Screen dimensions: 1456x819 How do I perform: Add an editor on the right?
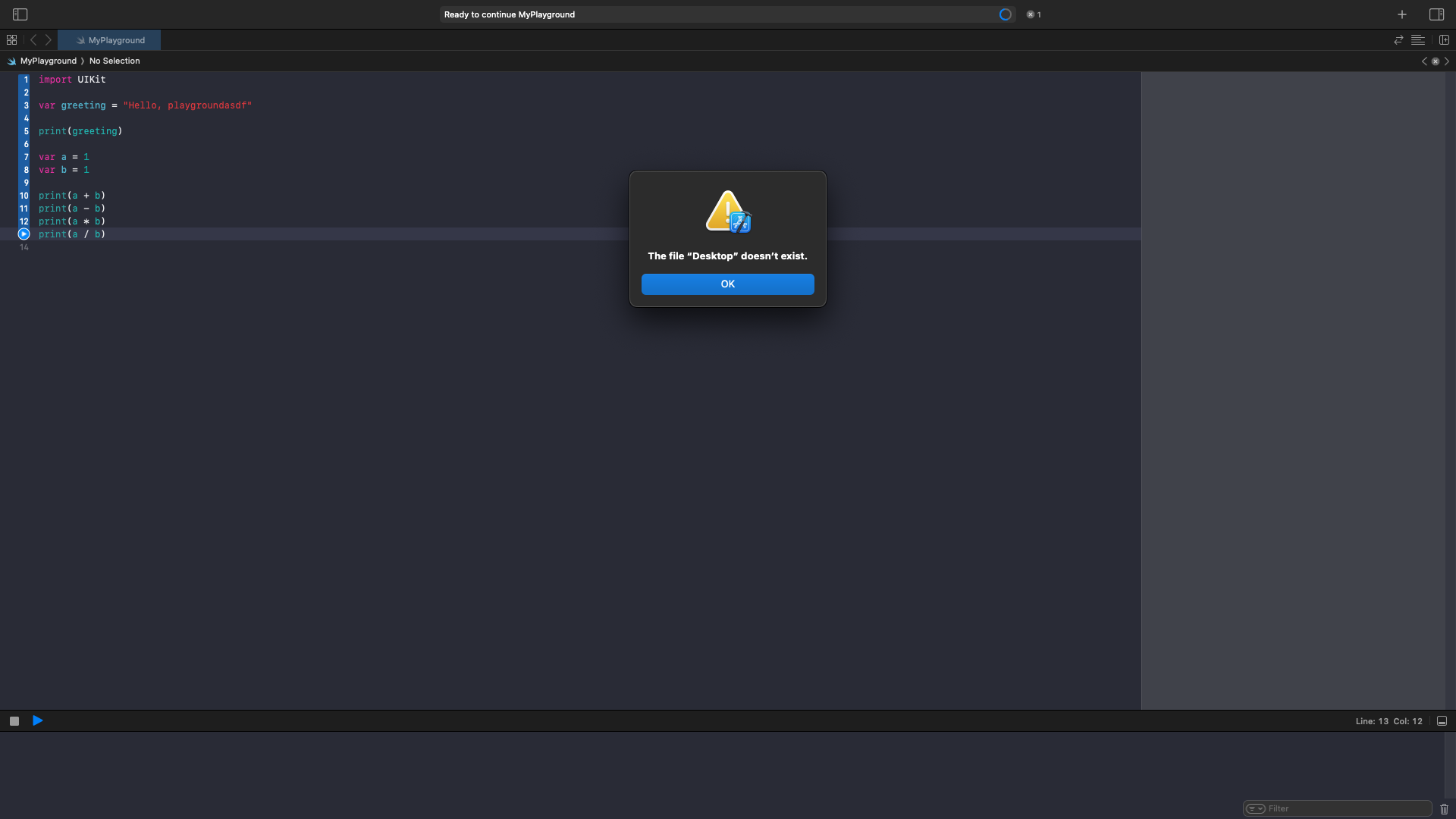click(1444, 40)
